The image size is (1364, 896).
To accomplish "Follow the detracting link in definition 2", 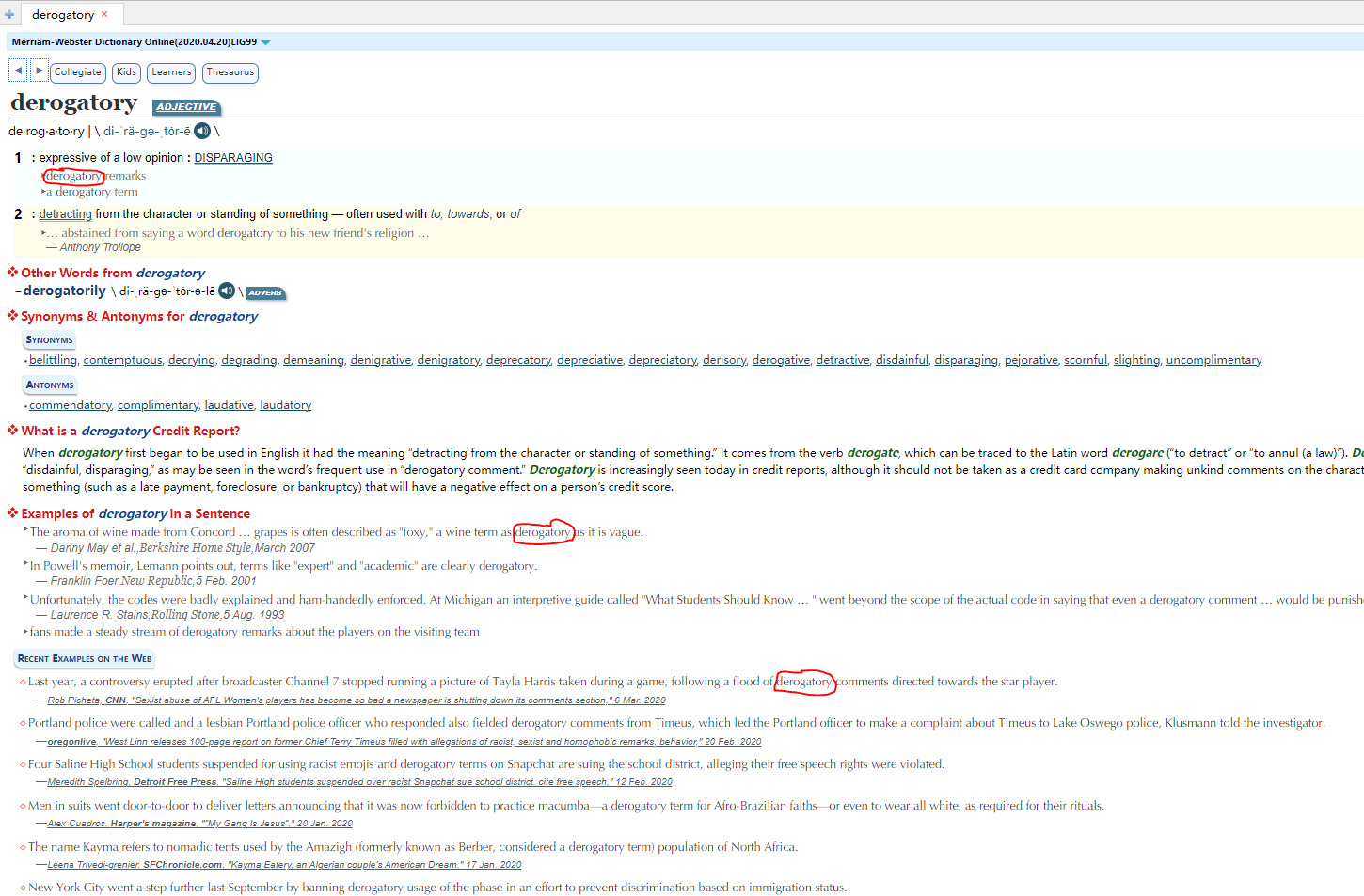I will point(66,214).
